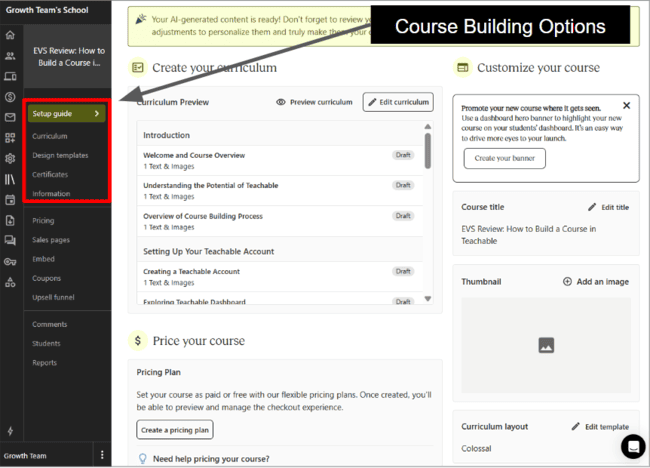This screenshot has height=468, width=650.
Task: Click the lightning bolt icon in sidebar
Action: (x=10, y=431)
